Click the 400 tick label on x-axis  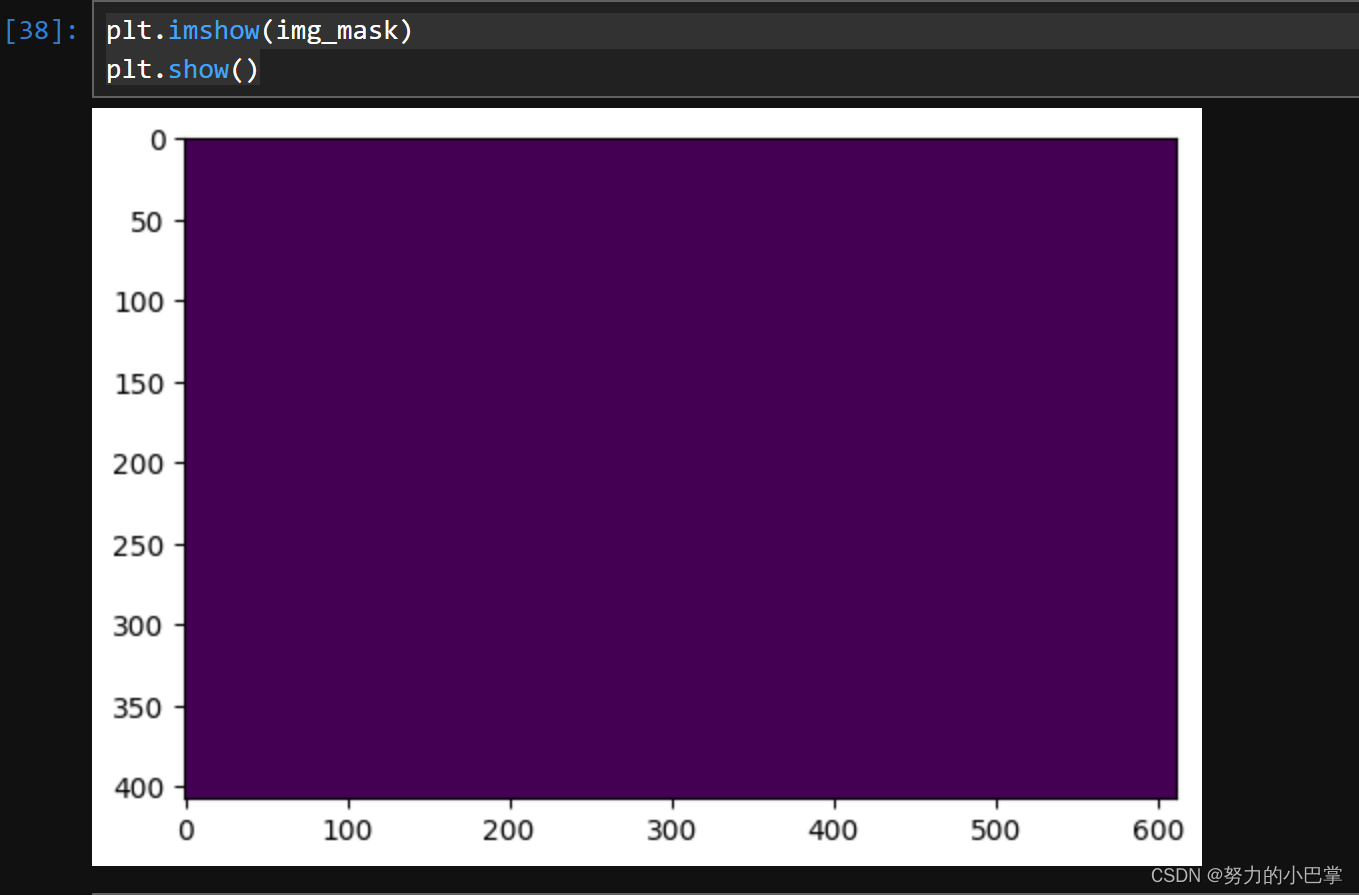pos(834,829)
